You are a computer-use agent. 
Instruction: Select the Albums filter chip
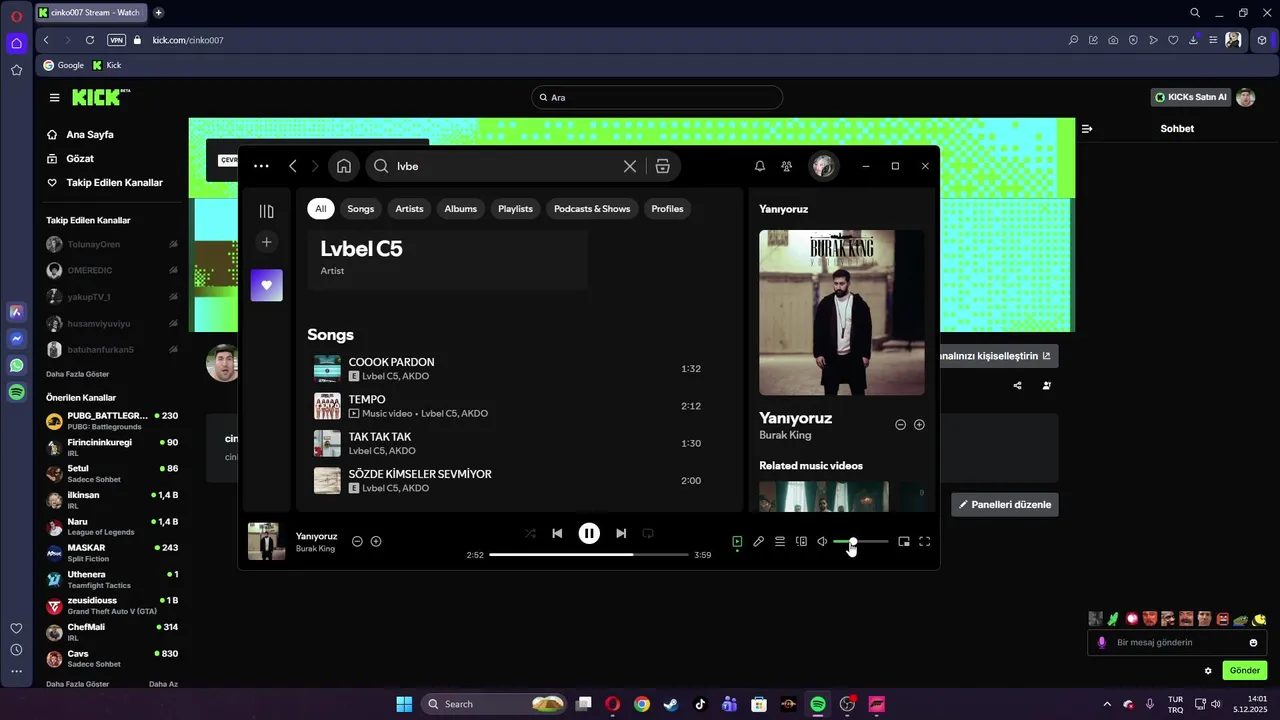461,208
